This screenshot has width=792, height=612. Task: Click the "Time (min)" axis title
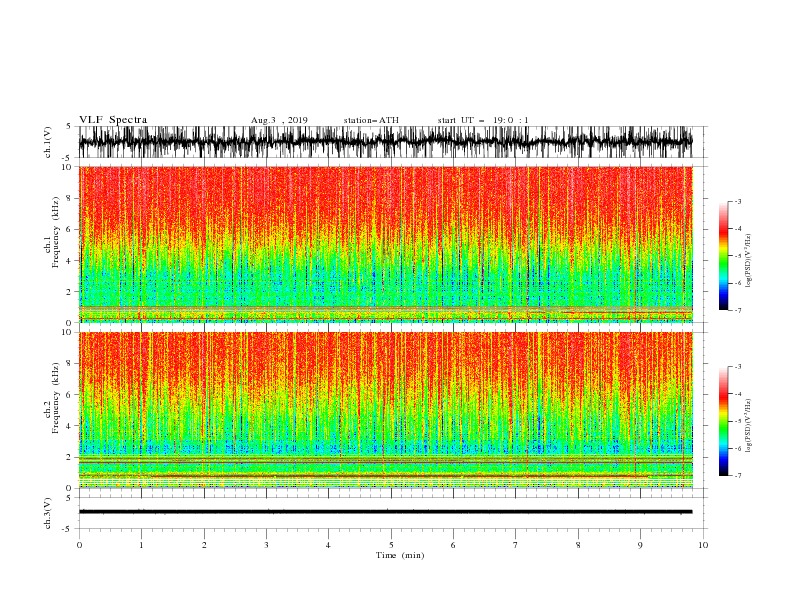pos(400,555)
